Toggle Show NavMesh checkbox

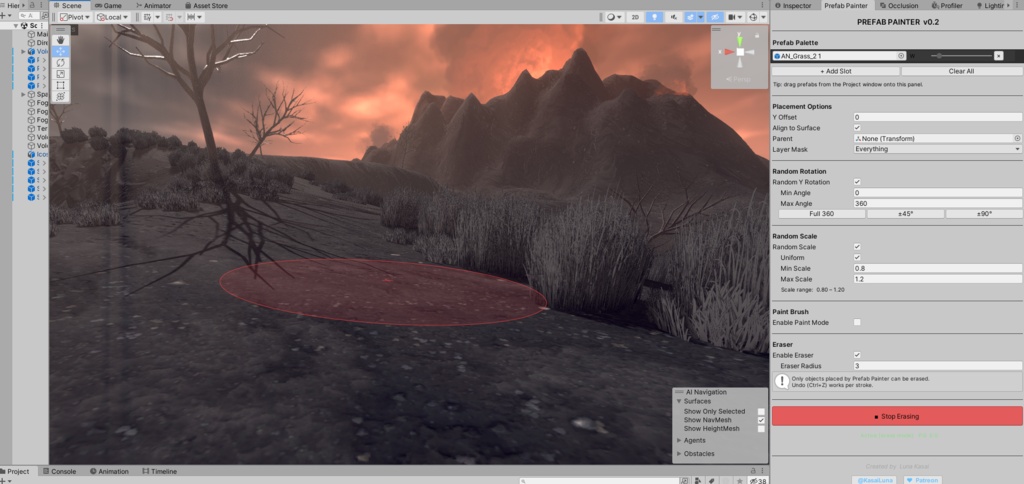tap(761, 420)
